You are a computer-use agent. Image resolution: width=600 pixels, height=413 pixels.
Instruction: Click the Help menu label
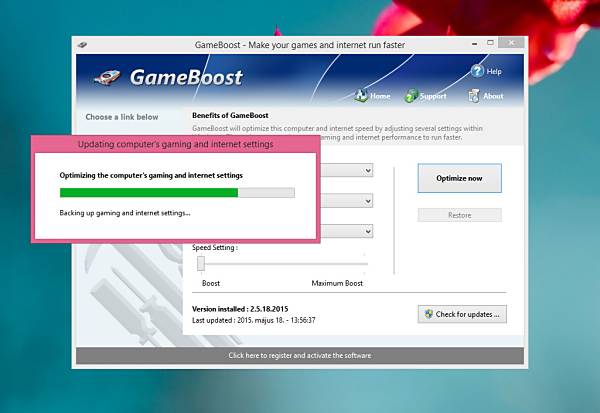click(494, 71)
